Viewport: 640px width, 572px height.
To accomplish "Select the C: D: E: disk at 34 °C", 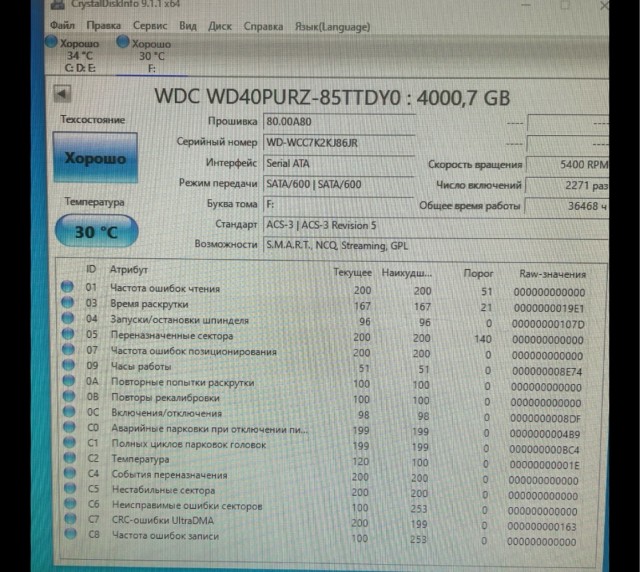I will click(x=73, y=56).
